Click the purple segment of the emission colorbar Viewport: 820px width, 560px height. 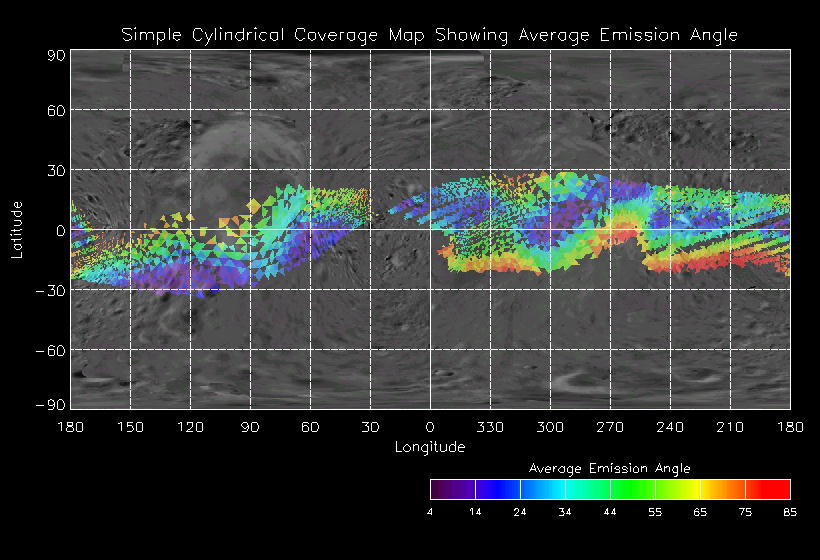452,489
